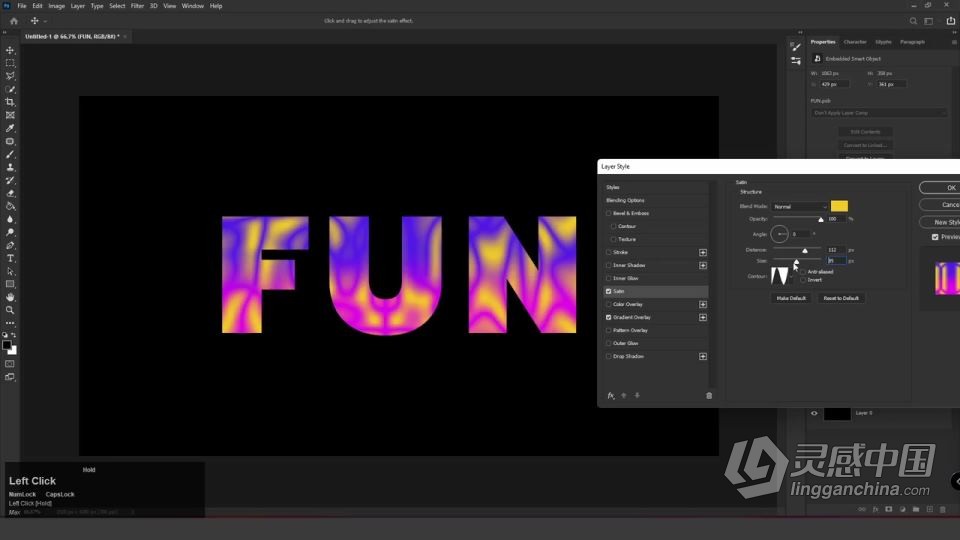Add another Color Overlay with plus
Viewport: 960px width, 540px height.
click(703, 304)
